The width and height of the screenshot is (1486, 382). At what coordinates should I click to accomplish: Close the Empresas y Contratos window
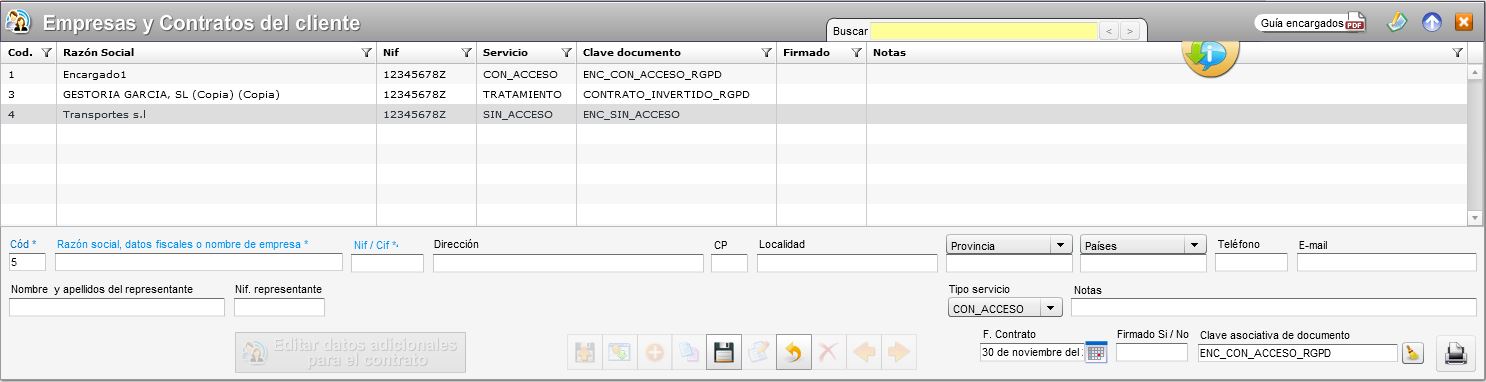click(x=1464, y=22)
